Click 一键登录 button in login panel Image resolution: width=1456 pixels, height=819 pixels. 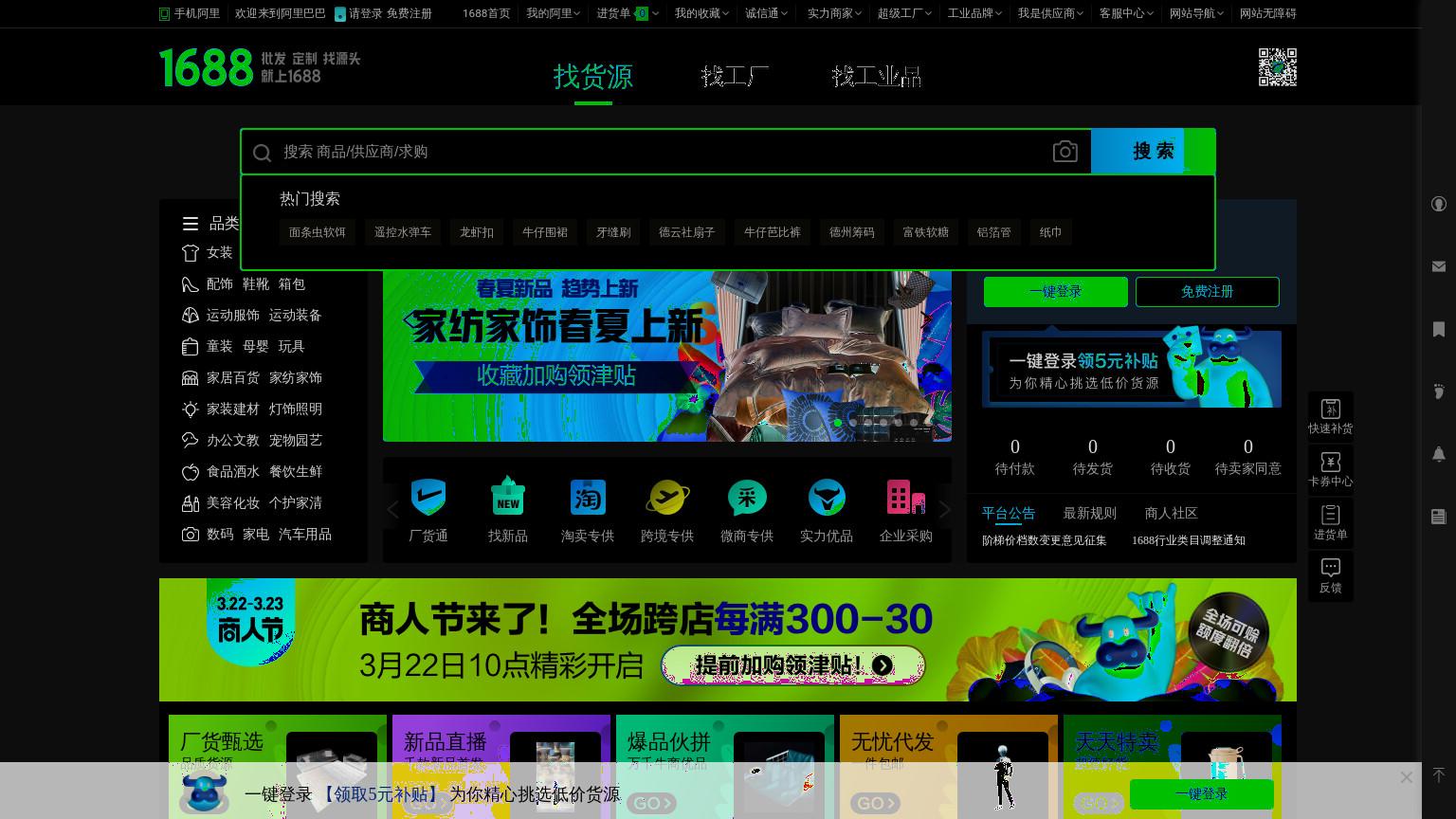tap(1056, 292)
